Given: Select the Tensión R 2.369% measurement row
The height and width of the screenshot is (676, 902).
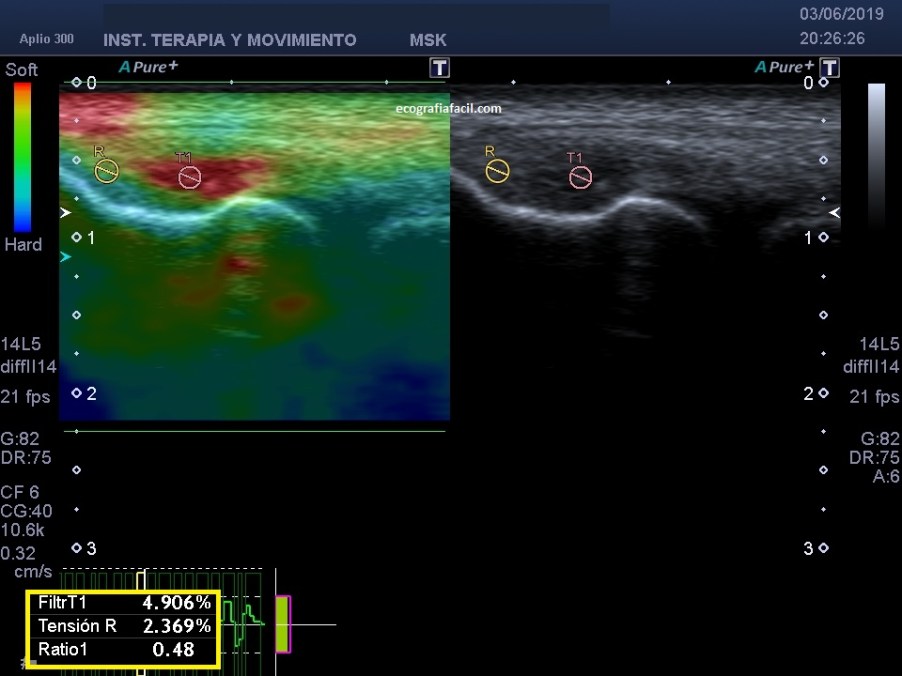Looking at the screenshot, I should click(x=124, y=626).
